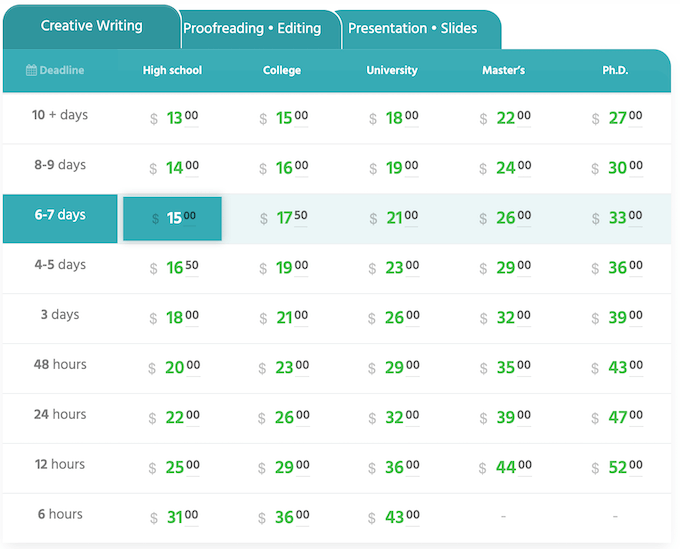Open the Presentation • Slides tab
This screenshot has width=680, height=549.
(x=412, y=29)
